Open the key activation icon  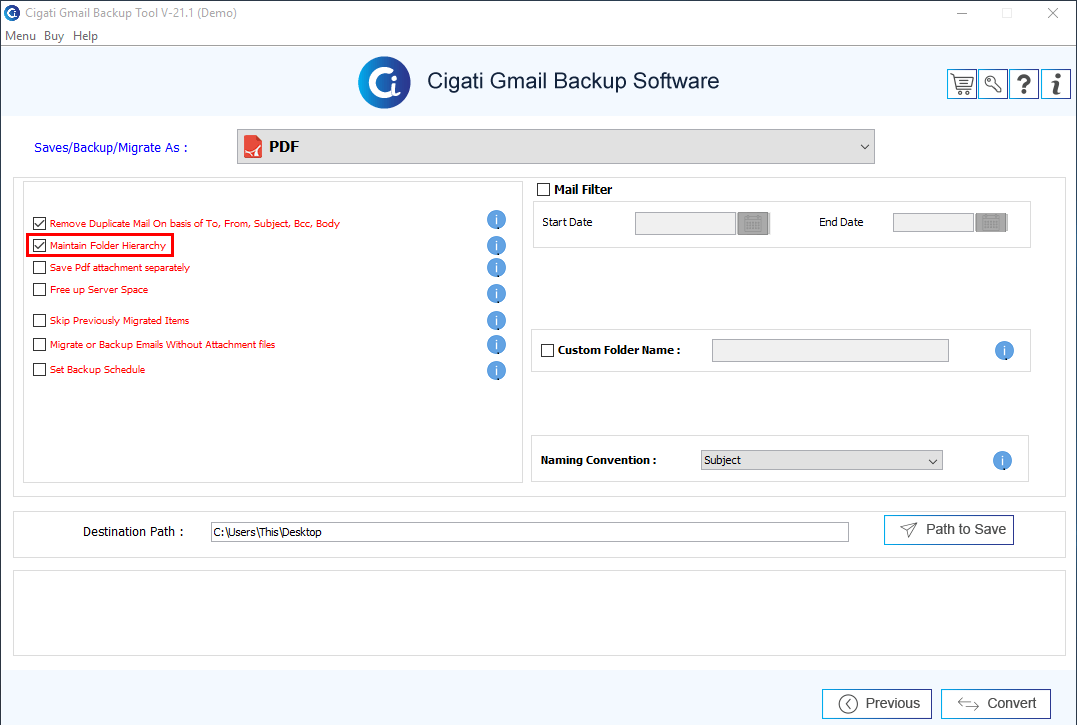point(993,84)
